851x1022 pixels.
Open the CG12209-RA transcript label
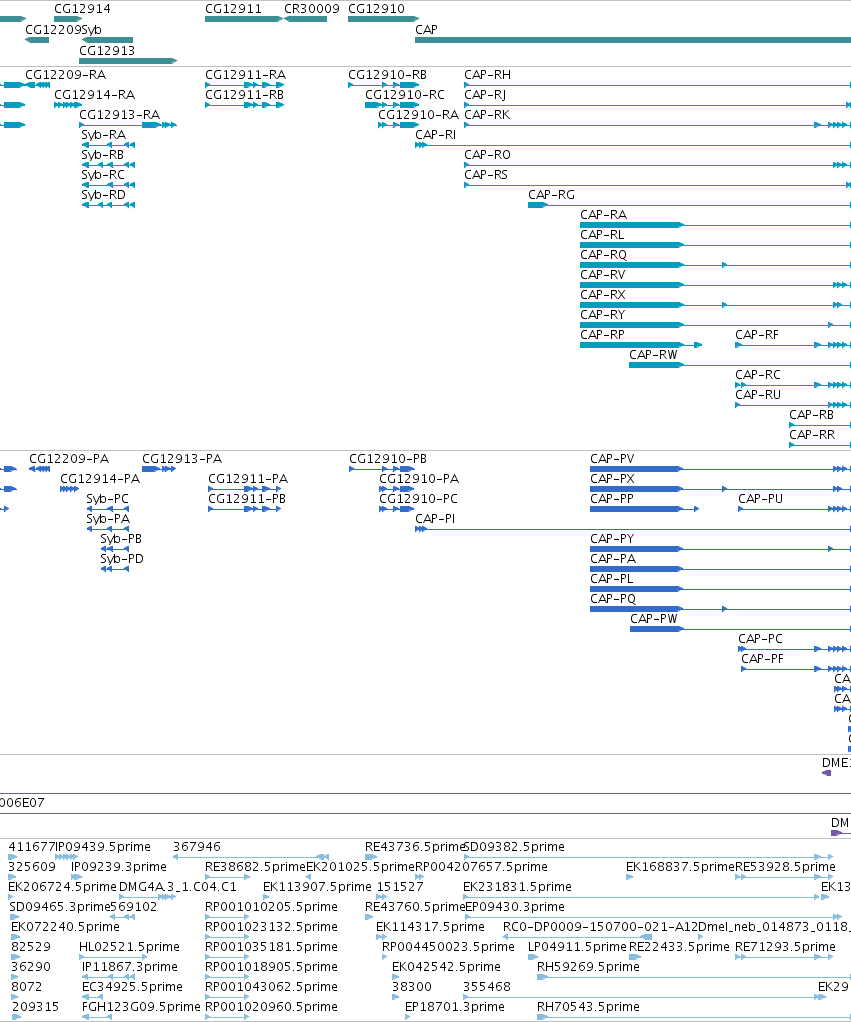[65, 74]
